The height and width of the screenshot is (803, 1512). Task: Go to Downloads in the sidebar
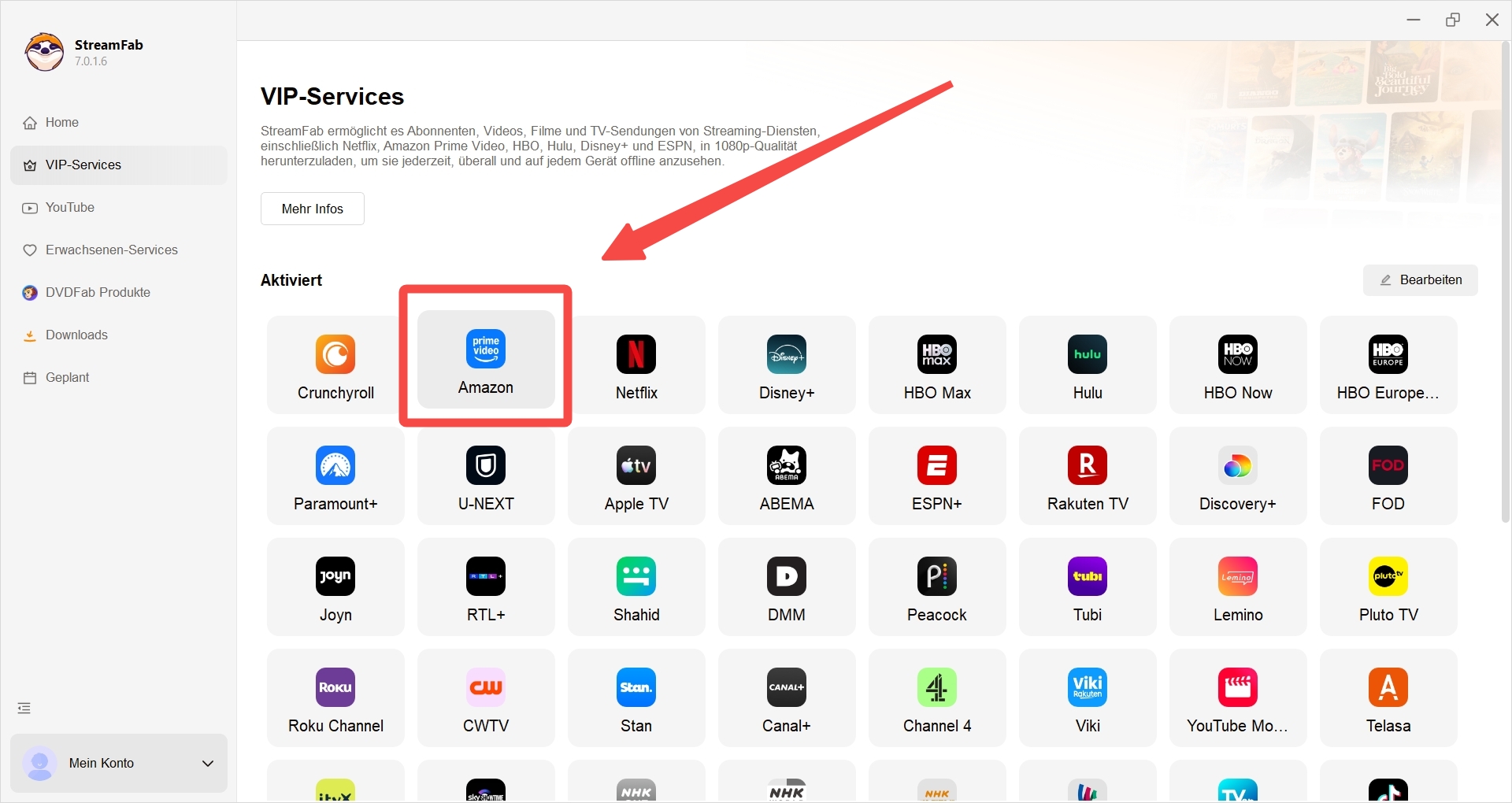pos(76,335)
